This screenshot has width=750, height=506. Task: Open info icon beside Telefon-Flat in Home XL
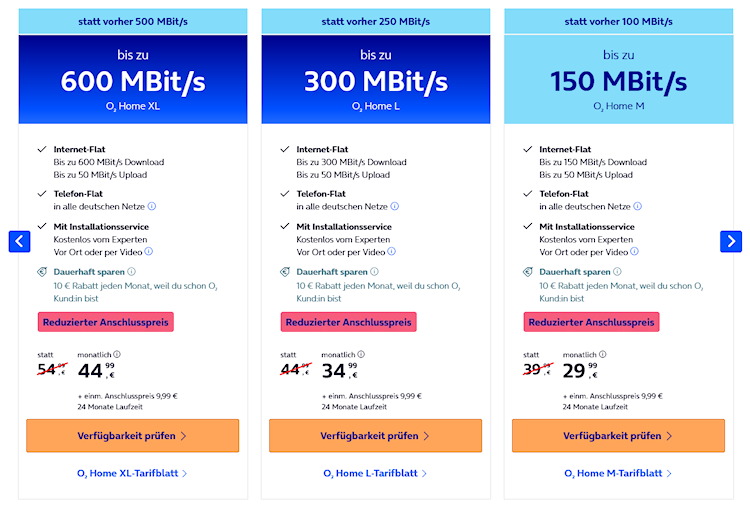click(152, 206)
